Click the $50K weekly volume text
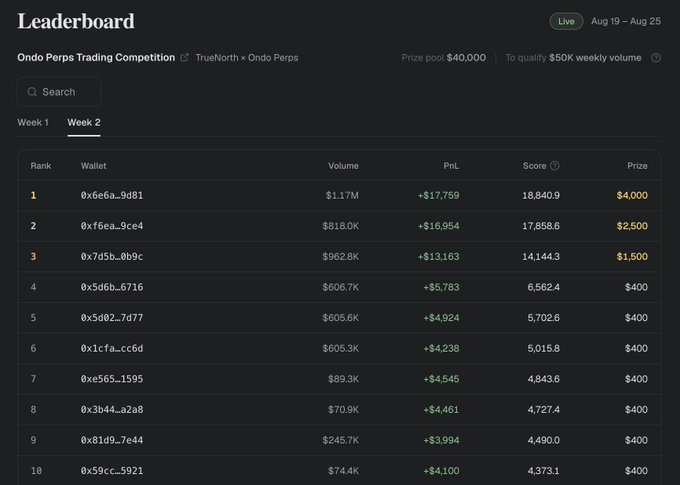Screen dimensions: 680x485 pos(595,58)
